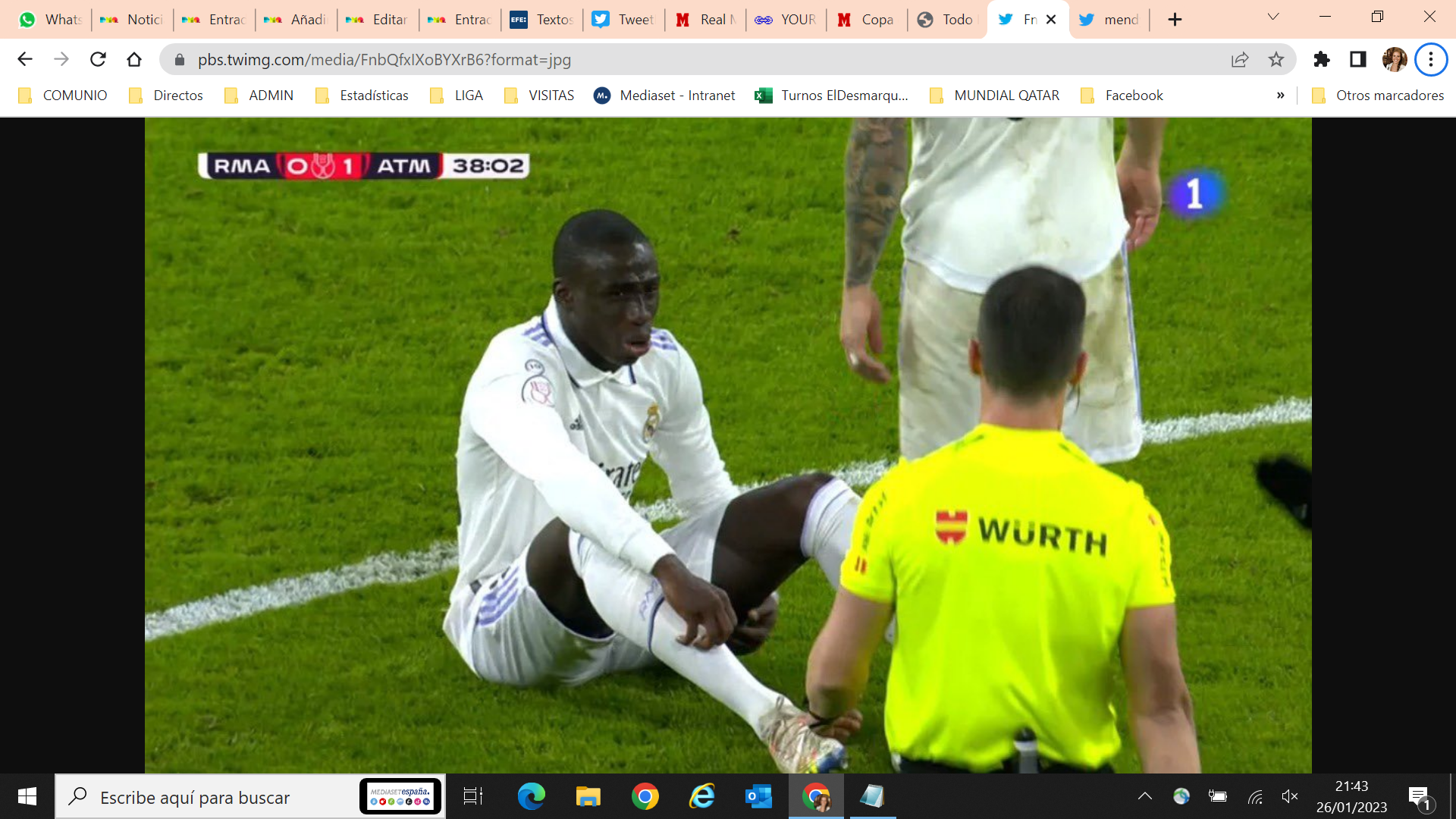Switch to the Notici tab
This screenshot has height=819, width=1456.
pyautogui.click(x=132, y=20)
